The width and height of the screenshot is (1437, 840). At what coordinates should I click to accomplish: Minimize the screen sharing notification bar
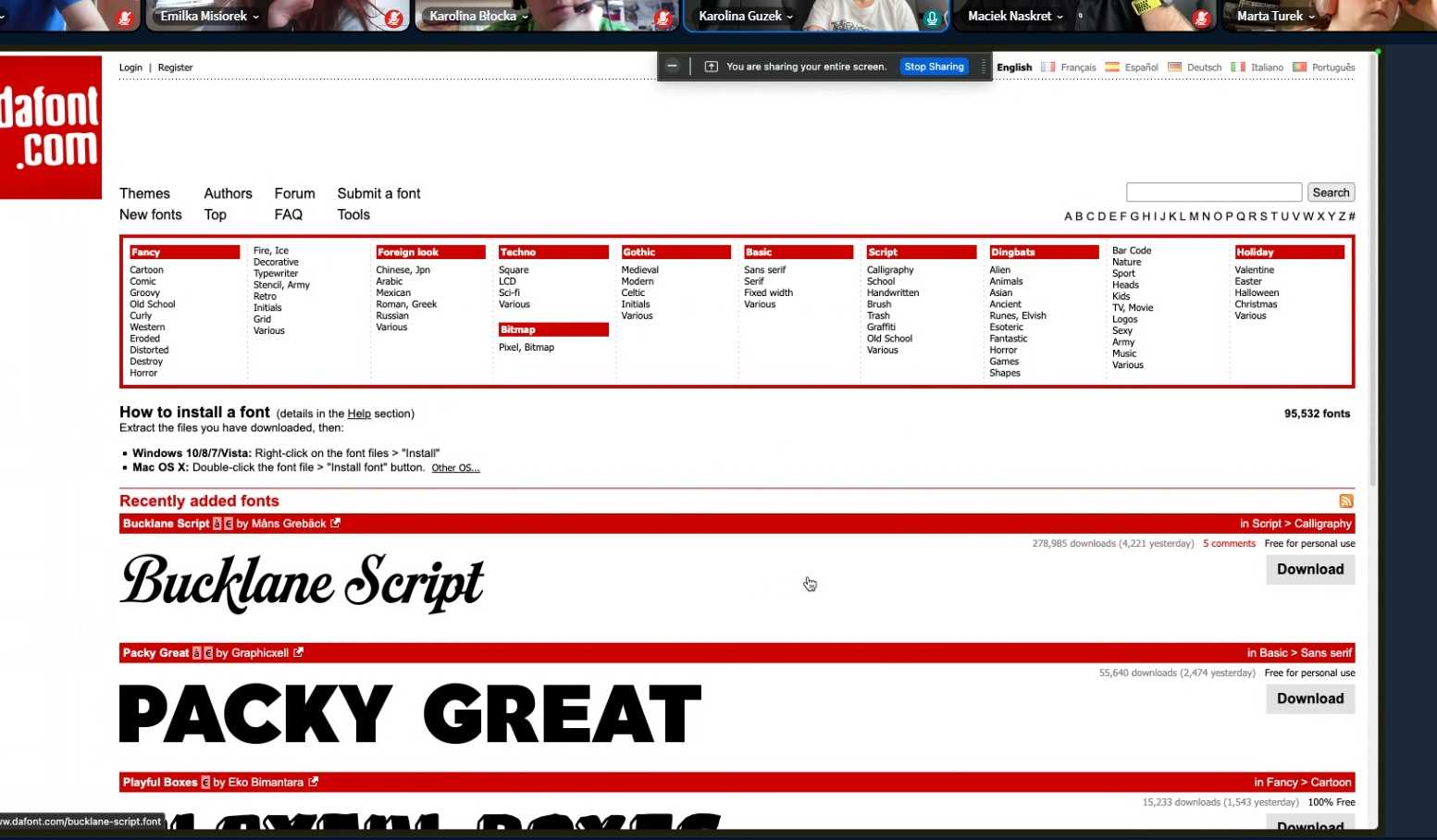[x=673, y=66]
